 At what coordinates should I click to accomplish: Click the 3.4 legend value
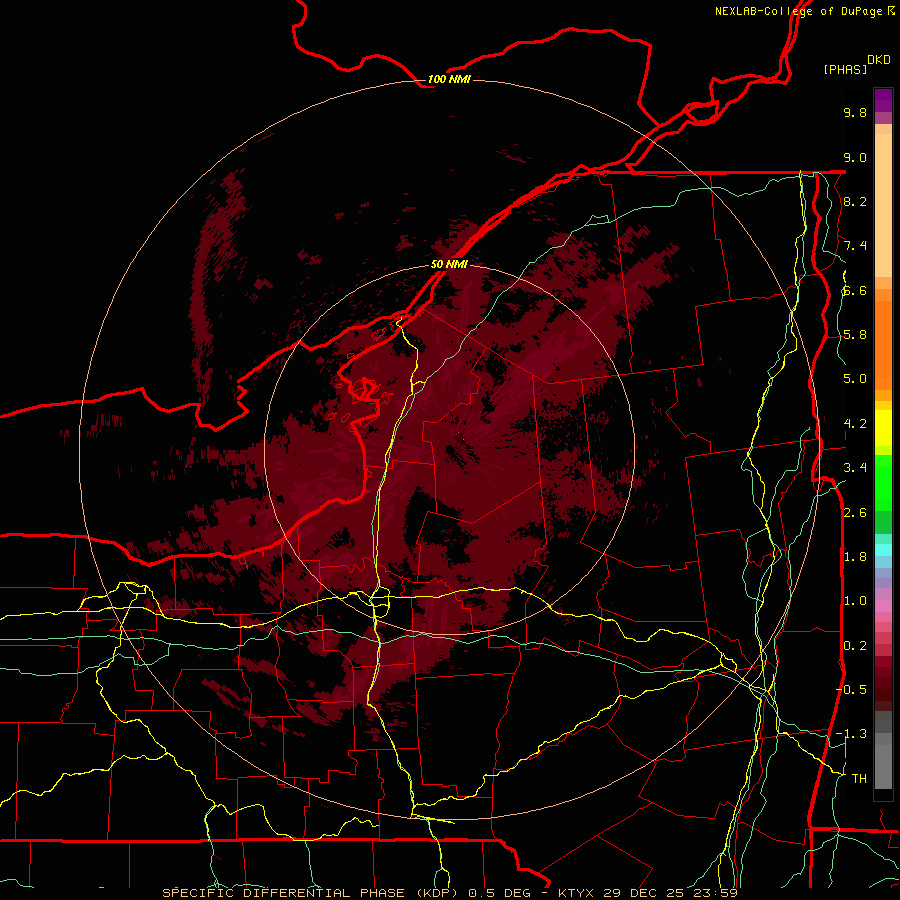click(x=855, y=468)
